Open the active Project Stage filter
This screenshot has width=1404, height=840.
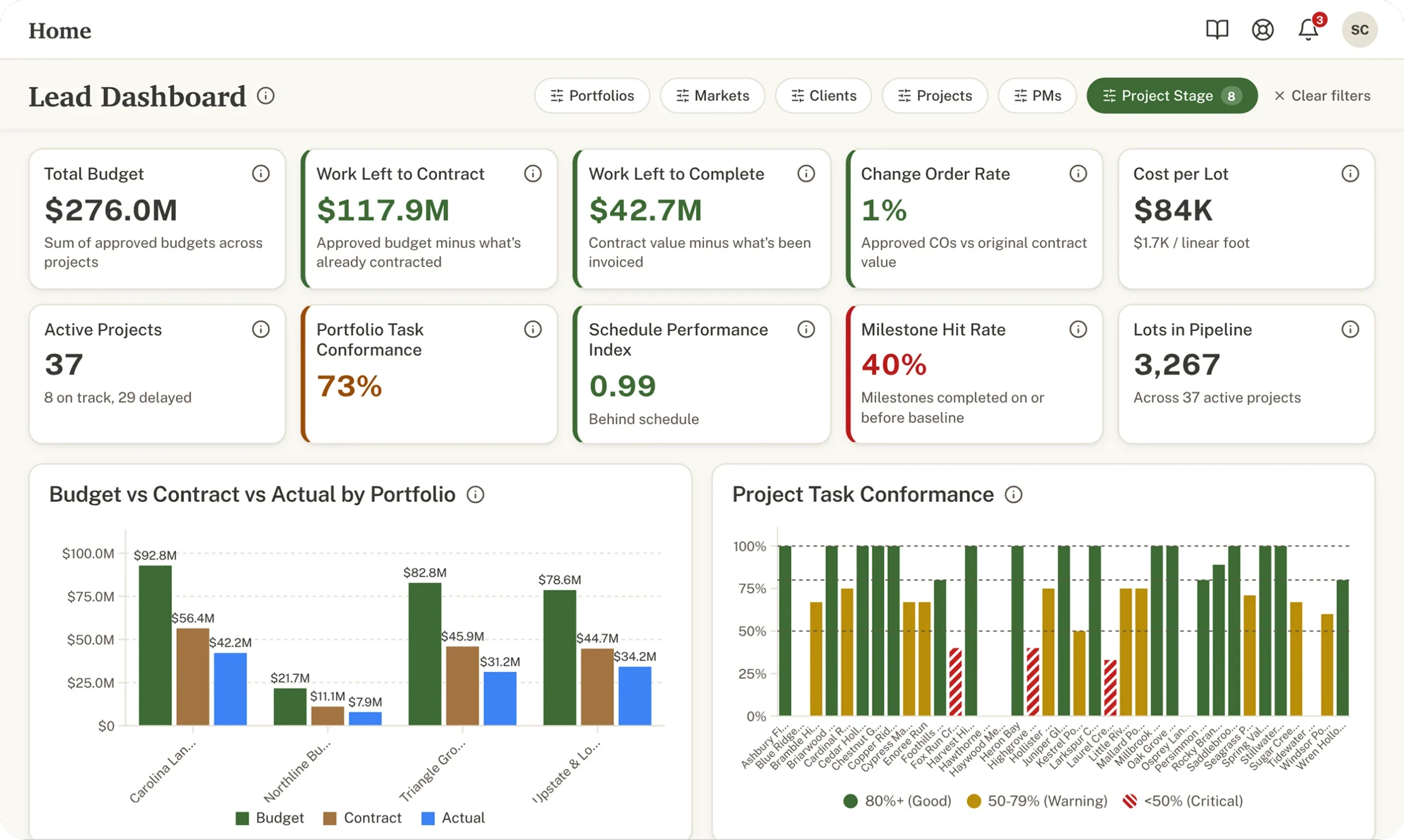1172,95
